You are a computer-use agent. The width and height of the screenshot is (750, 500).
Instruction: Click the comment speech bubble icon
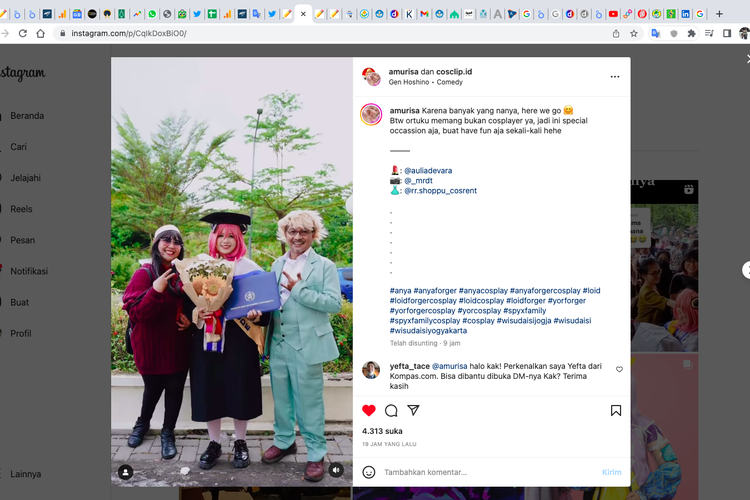tap(391, 411)
